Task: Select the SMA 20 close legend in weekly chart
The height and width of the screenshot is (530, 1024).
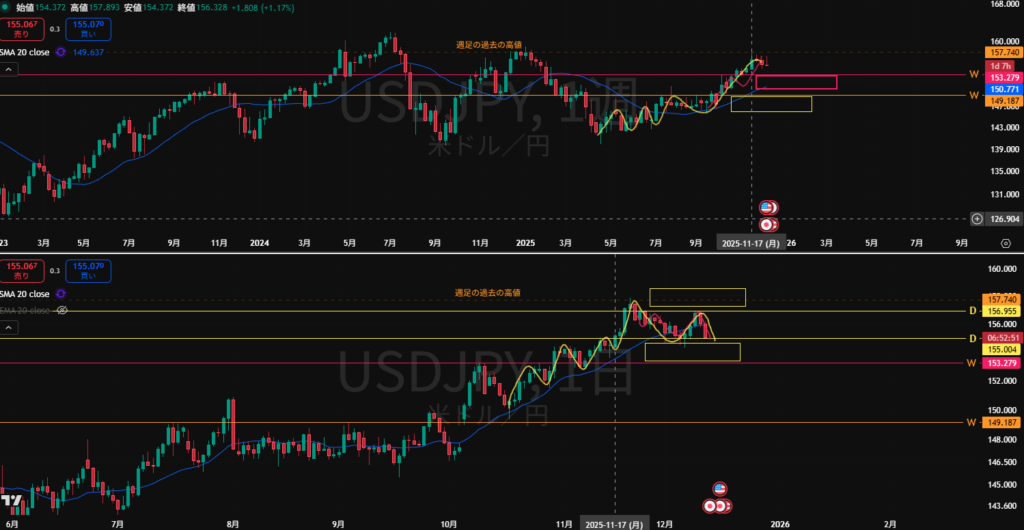Action: [x=25, y=52]
